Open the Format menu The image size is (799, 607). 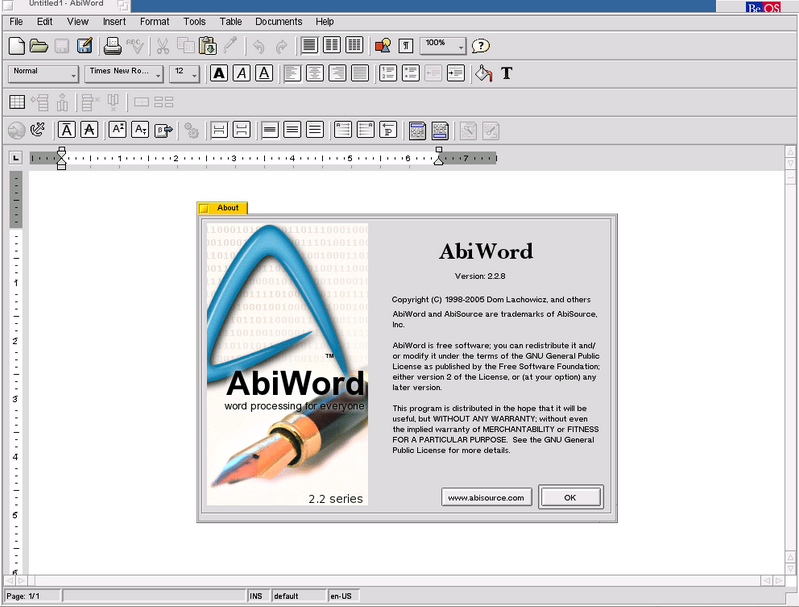coord(154,21)
